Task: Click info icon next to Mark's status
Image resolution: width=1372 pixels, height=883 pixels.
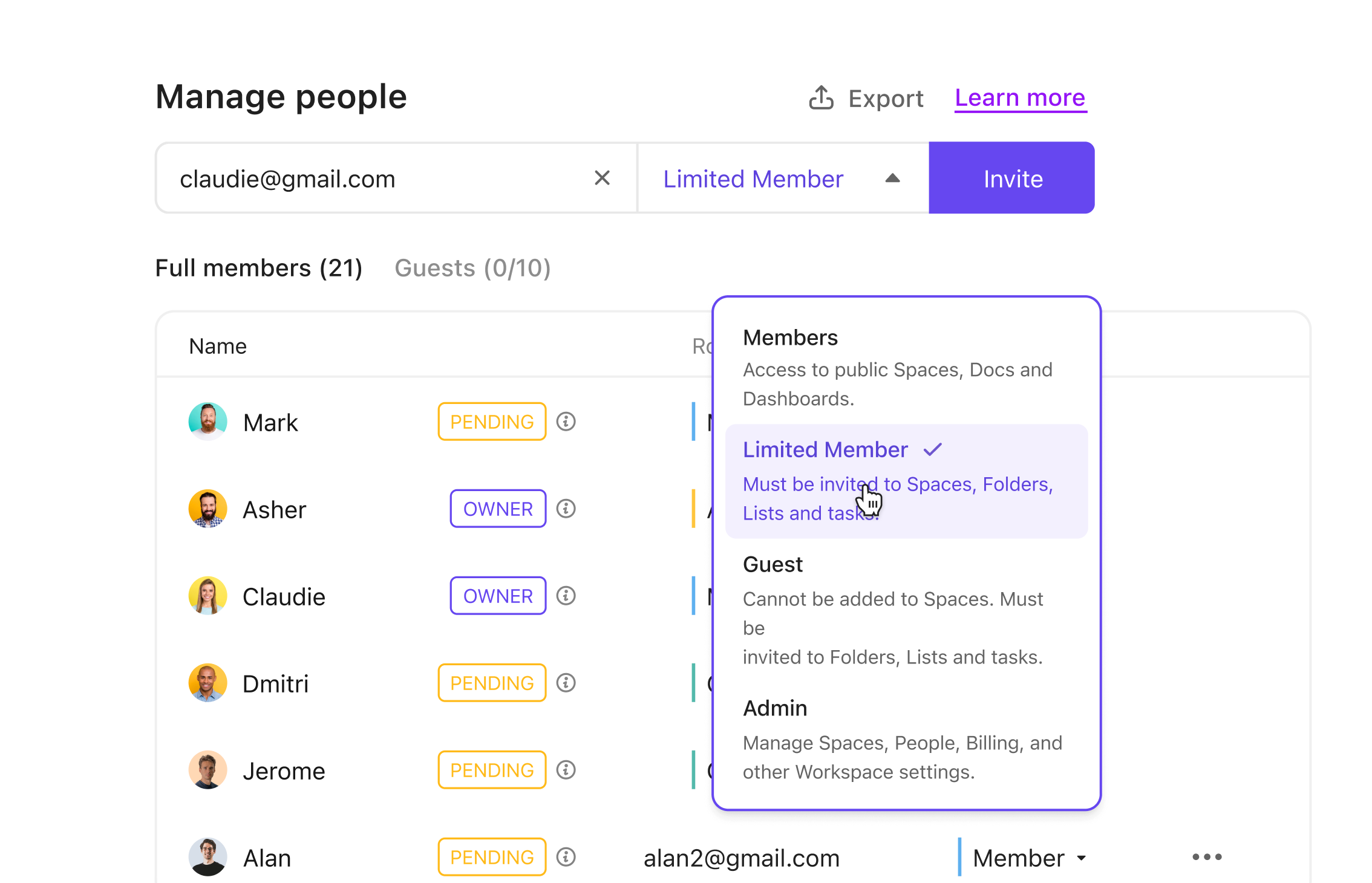Action: [x=566, y=422]
